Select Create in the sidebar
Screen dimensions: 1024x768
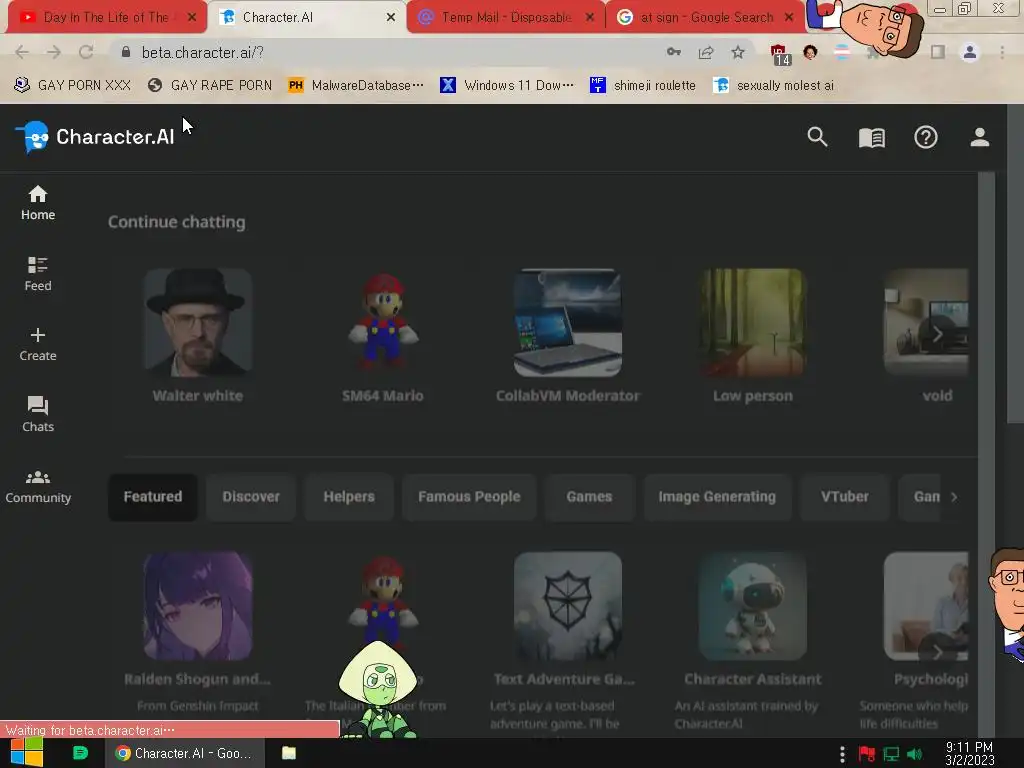pos(38,345)
